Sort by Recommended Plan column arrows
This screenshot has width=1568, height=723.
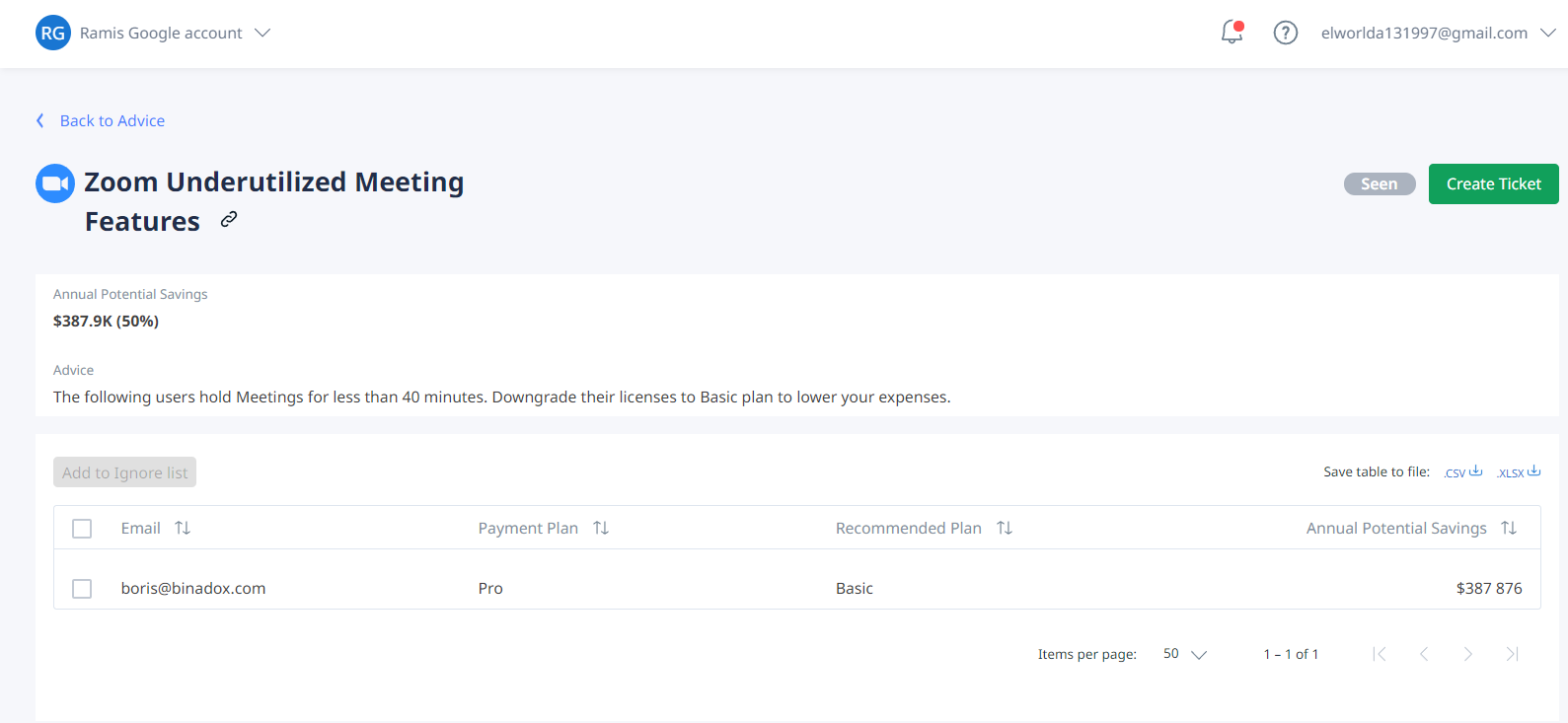(x=1005, y=528)
